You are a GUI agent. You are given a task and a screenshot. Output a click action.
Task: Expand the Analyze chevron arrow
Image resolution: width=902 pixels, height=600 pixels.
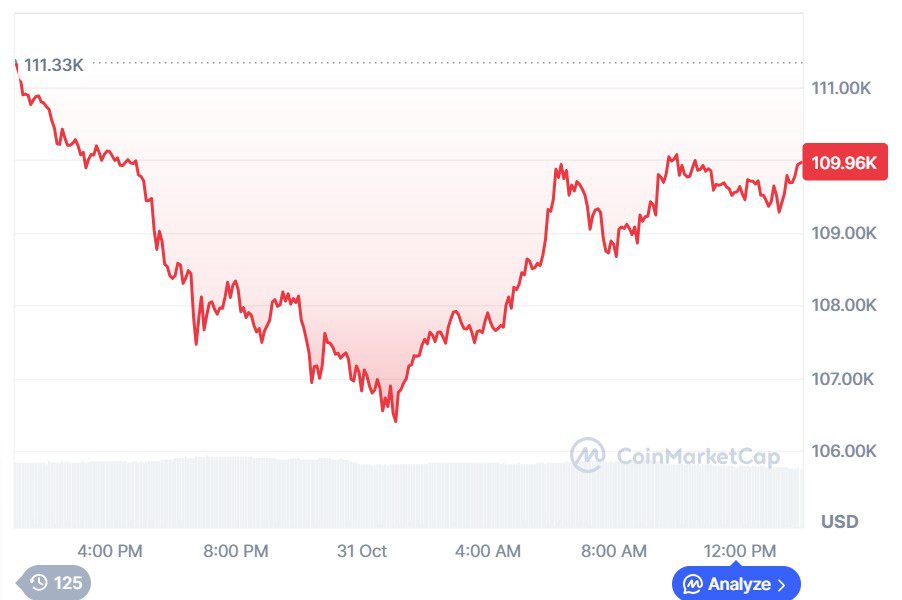[x=781, y=584]
